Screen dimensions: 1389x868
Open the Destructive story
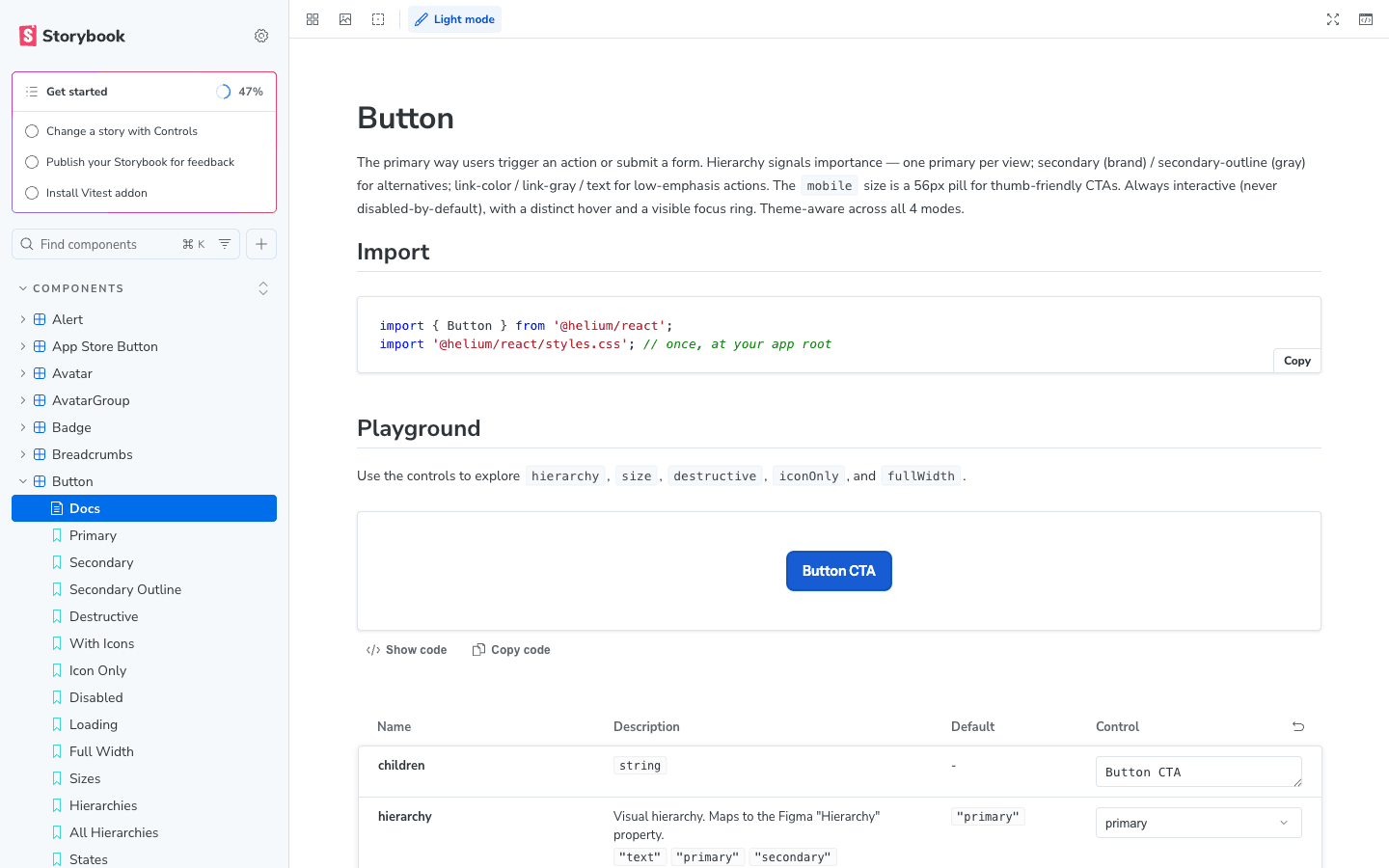(x=103, y=616)
